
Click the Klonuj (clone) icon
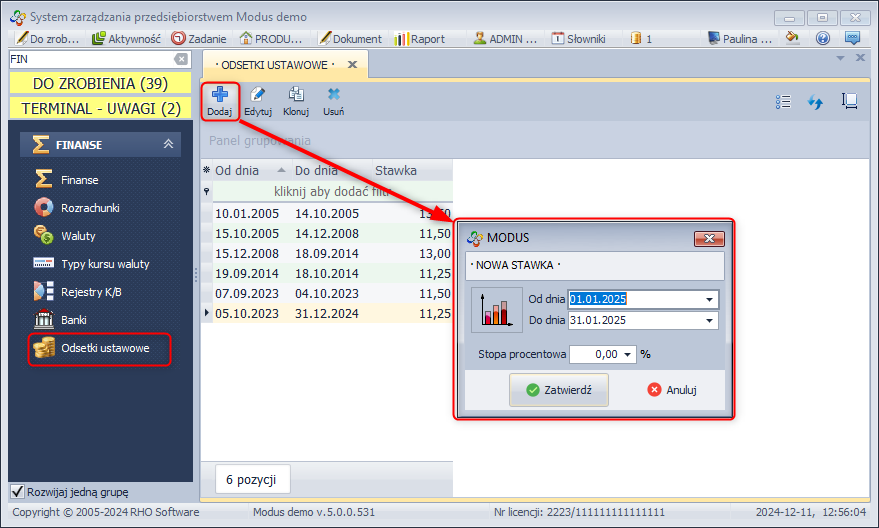(x=296, y=96)
